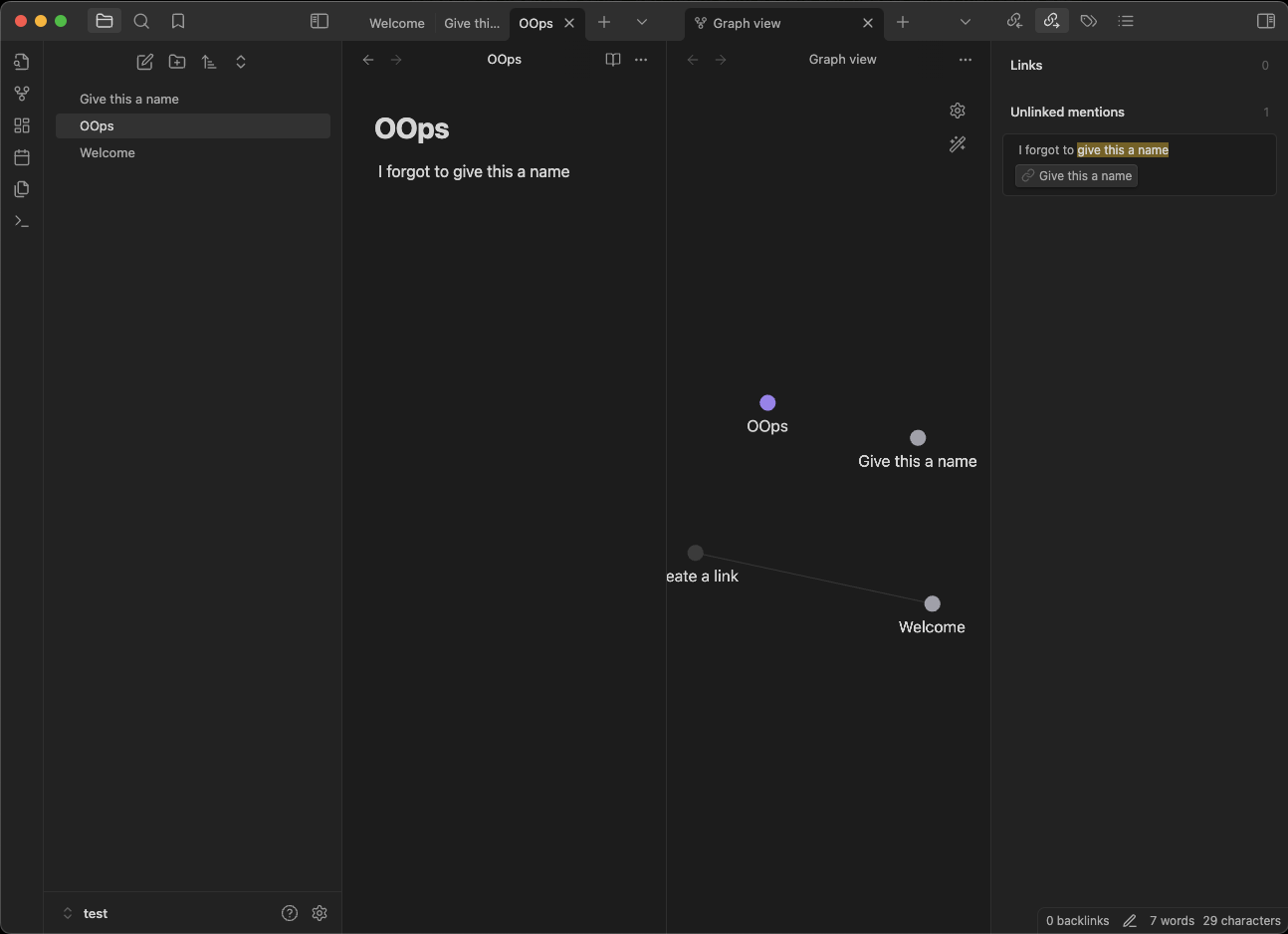This screenshot has width=1288, height=934.
Task: Open graph view from the left ribbon
Action: click(22, 94)
